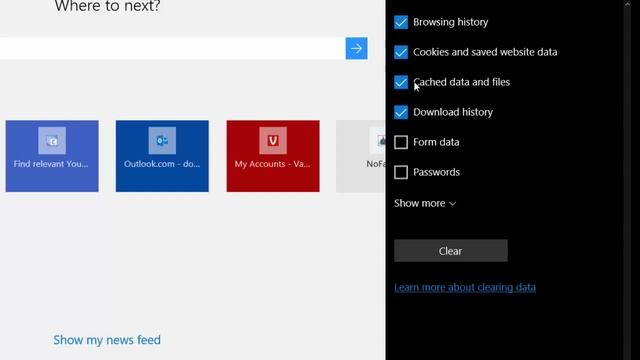The height and width of the screenshot is (360, 640).
Task: Click the Form data label text
Action: pos(436,142)
